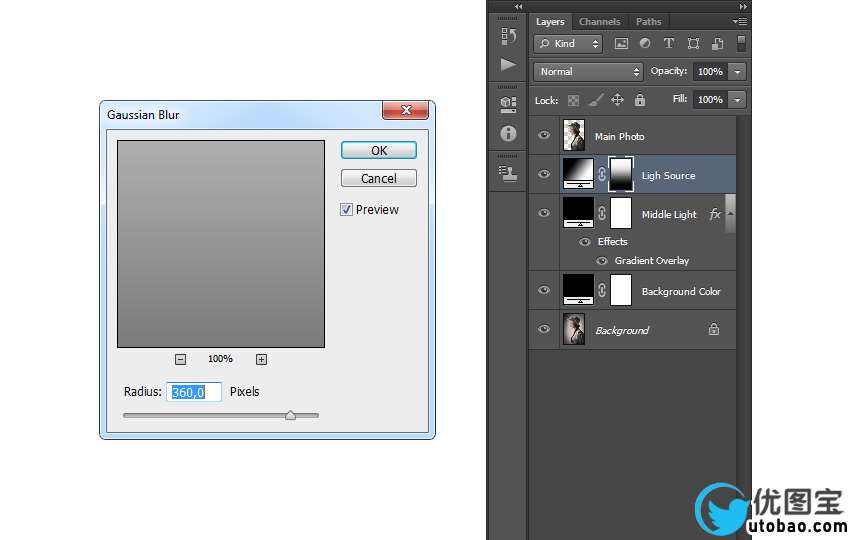Open the Info panel icon
This screenshot has width=850, height=540.
click(508, 133)
